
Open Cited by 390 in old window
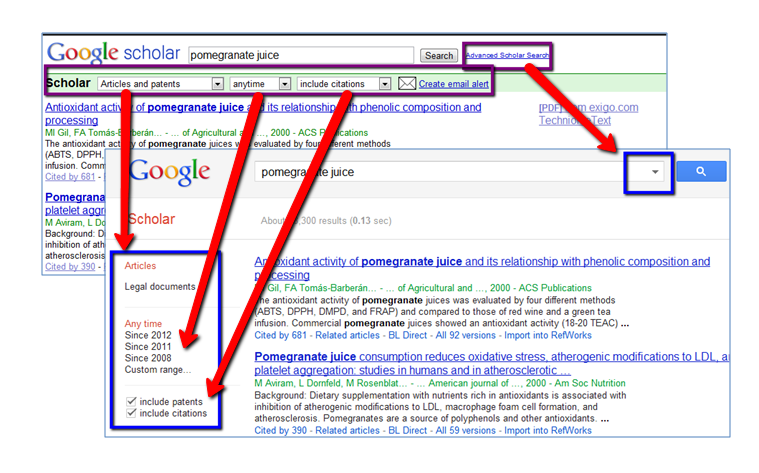(x=70, y=267)
